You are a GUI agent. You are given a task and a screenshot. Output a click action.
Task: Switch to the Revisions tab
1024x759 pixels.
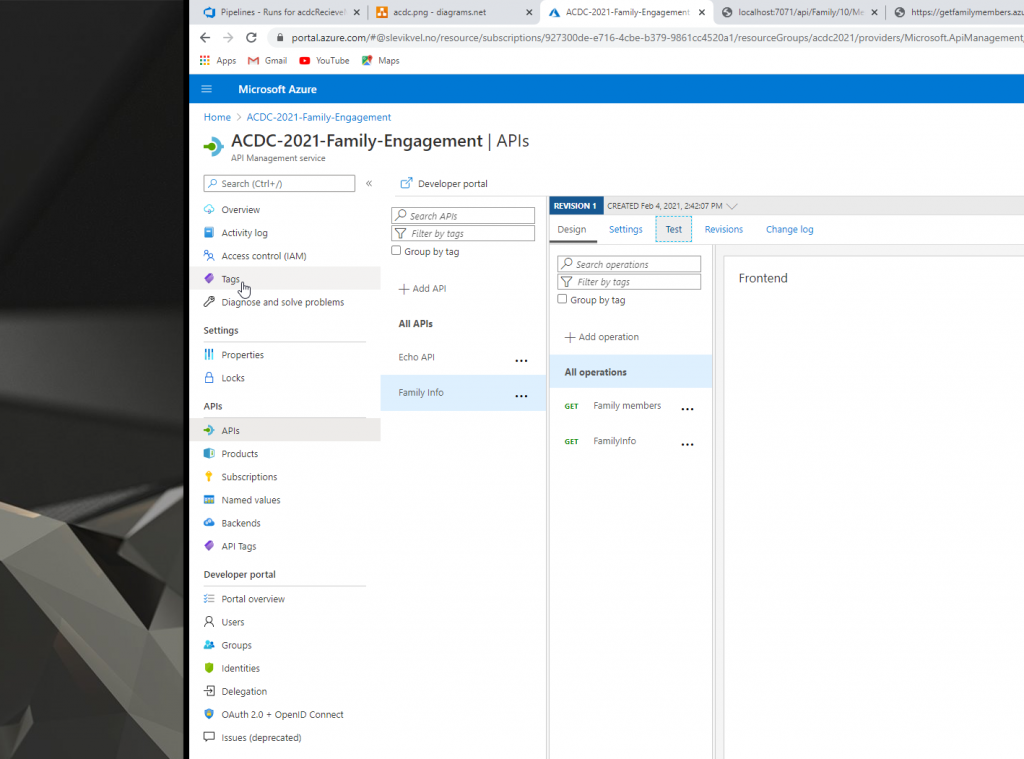click(724, 229)
